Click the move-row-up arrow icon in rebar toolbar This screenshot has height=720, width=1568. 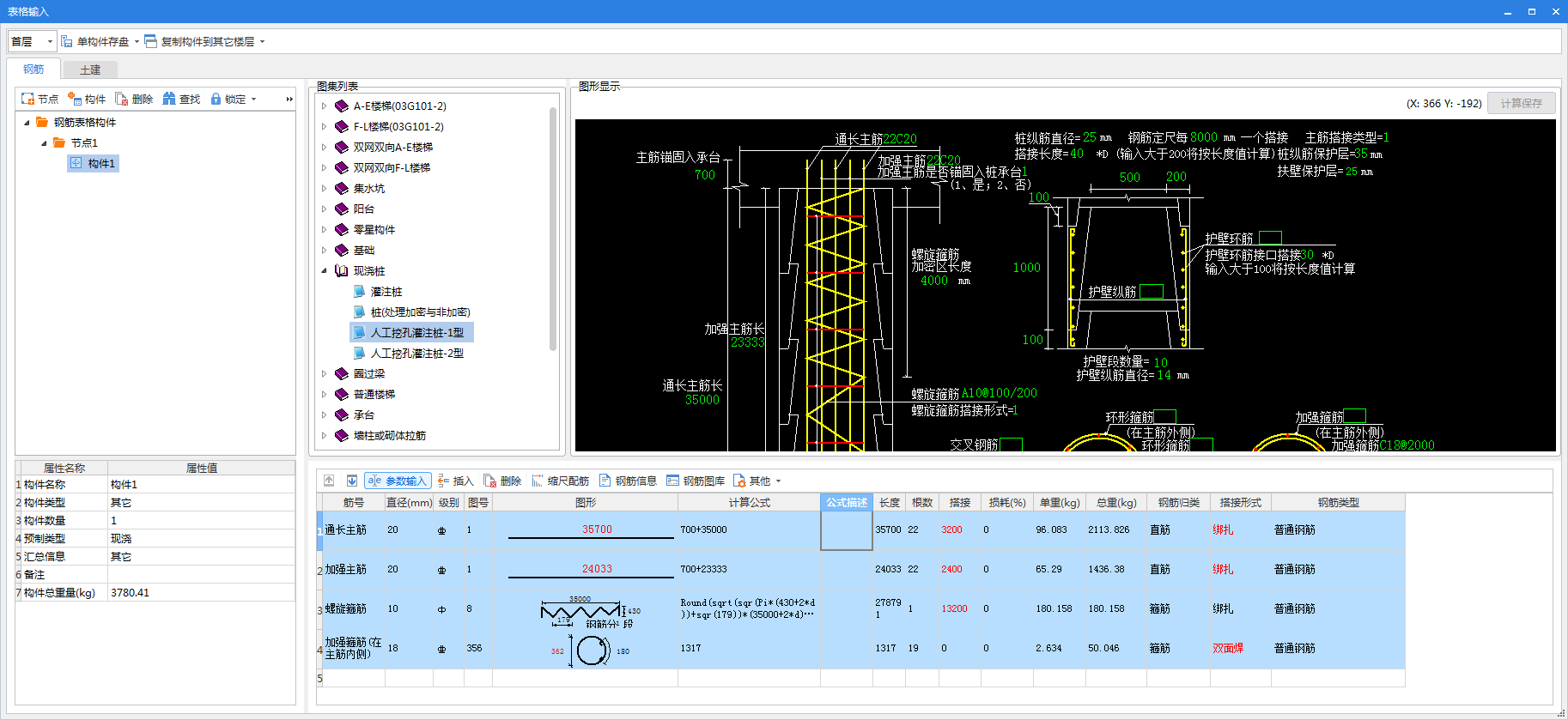329,481
